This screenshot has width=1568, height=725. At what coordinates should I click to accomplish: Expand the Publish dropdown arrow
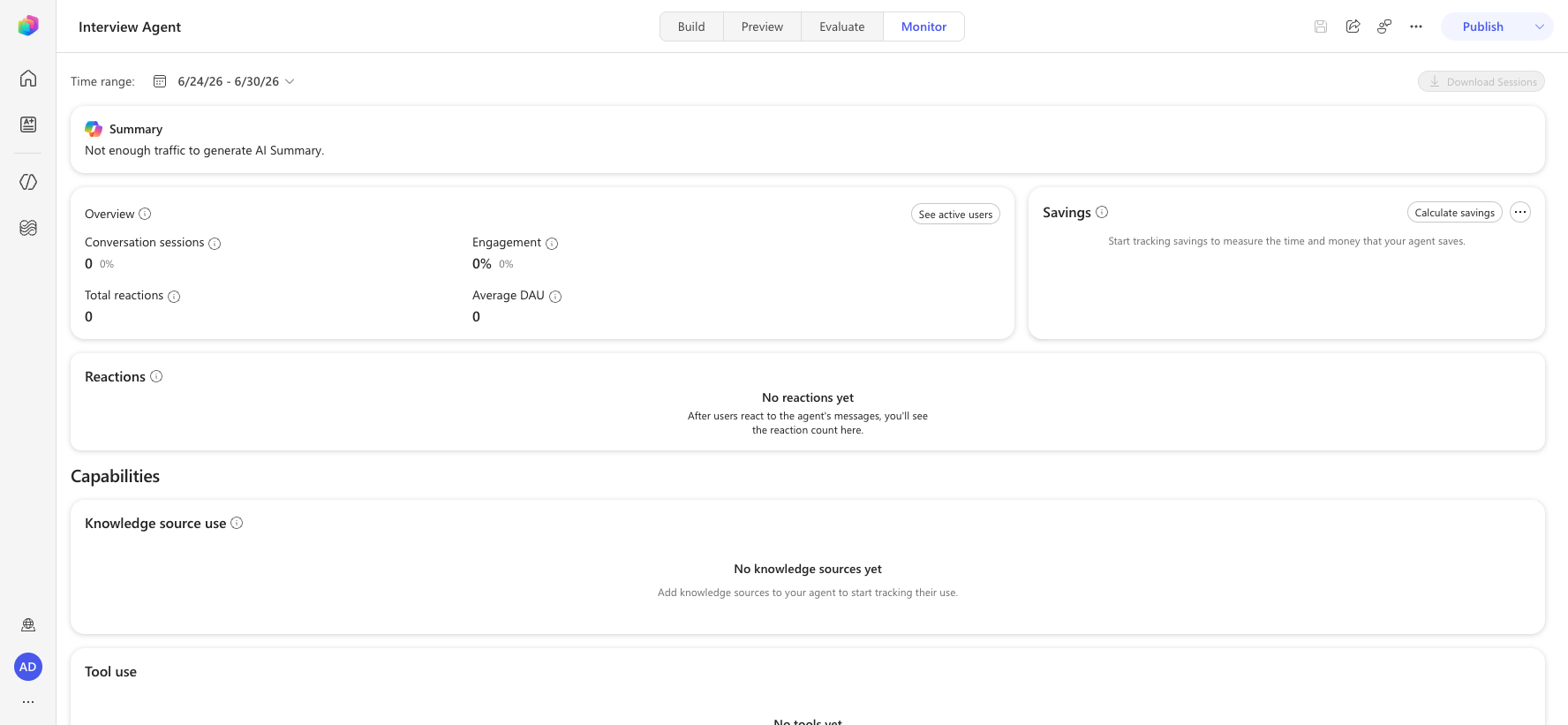[1540, 26]
